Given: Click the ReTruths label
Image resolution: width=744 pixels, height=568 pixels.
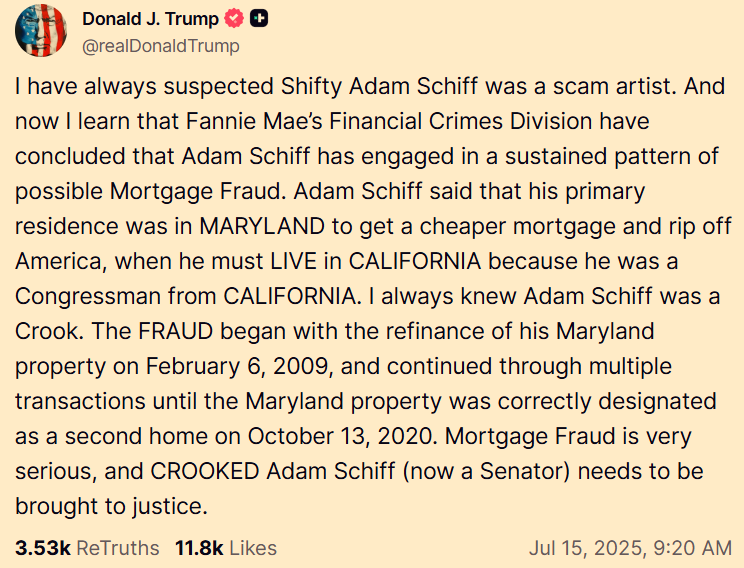Looking at the screenshot, I should tap(118, 548).
